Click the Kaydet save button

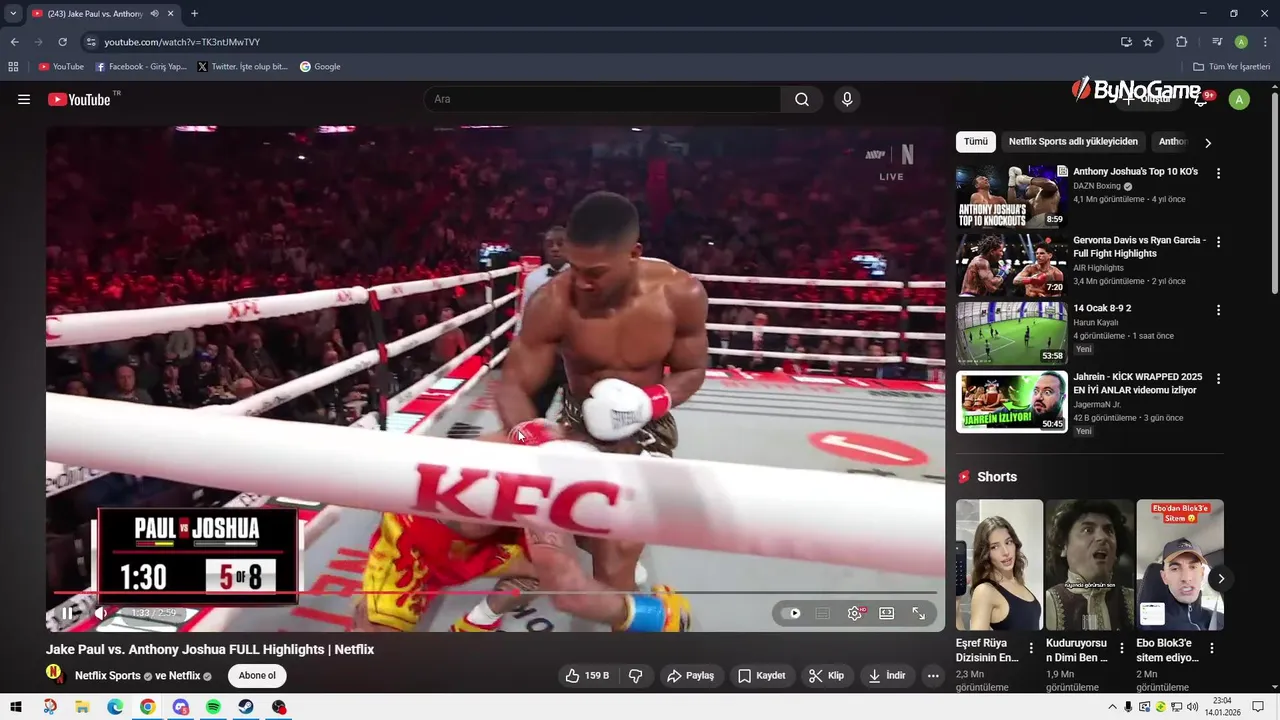(x=761, y=676)
